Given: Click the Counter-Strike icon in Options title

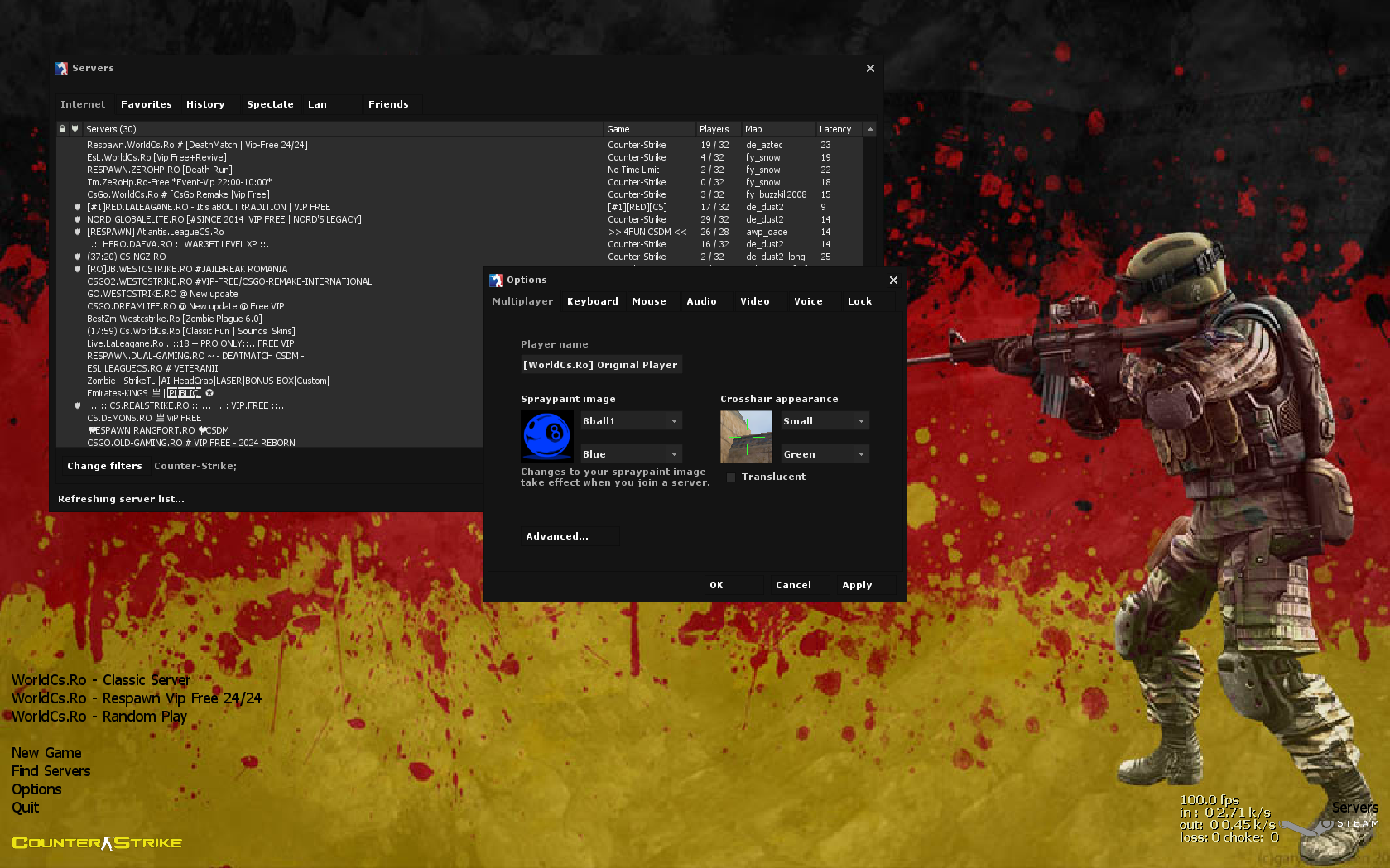Looking at the screenshot, I should point(496,281).
